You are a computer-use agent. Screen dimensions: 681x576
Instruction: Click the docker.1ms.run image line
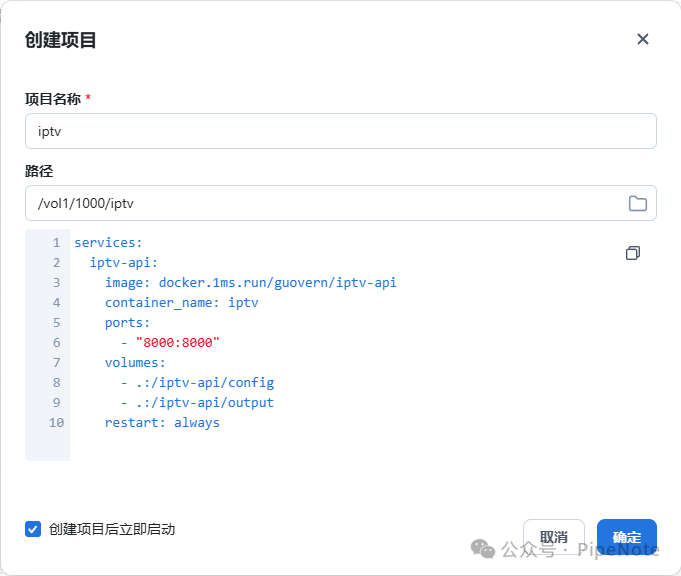[250, 282]
